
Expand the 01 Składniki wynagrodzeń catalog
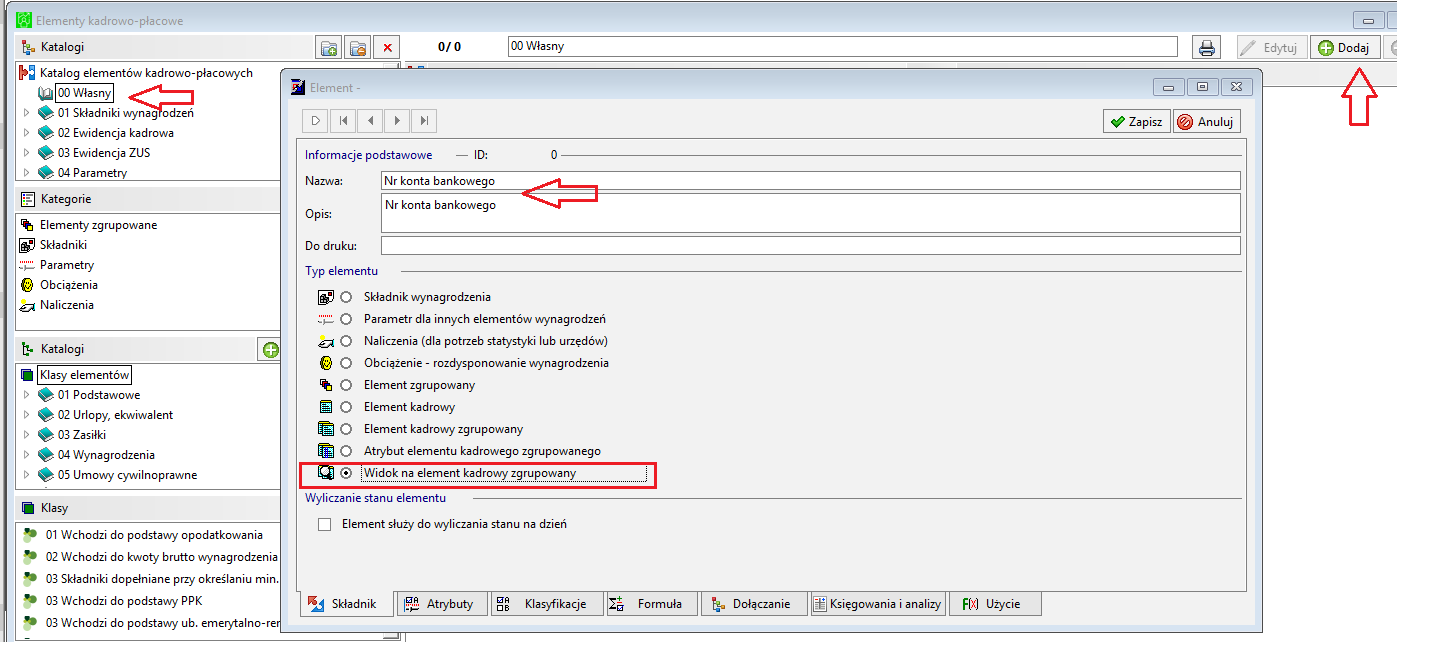27,113
